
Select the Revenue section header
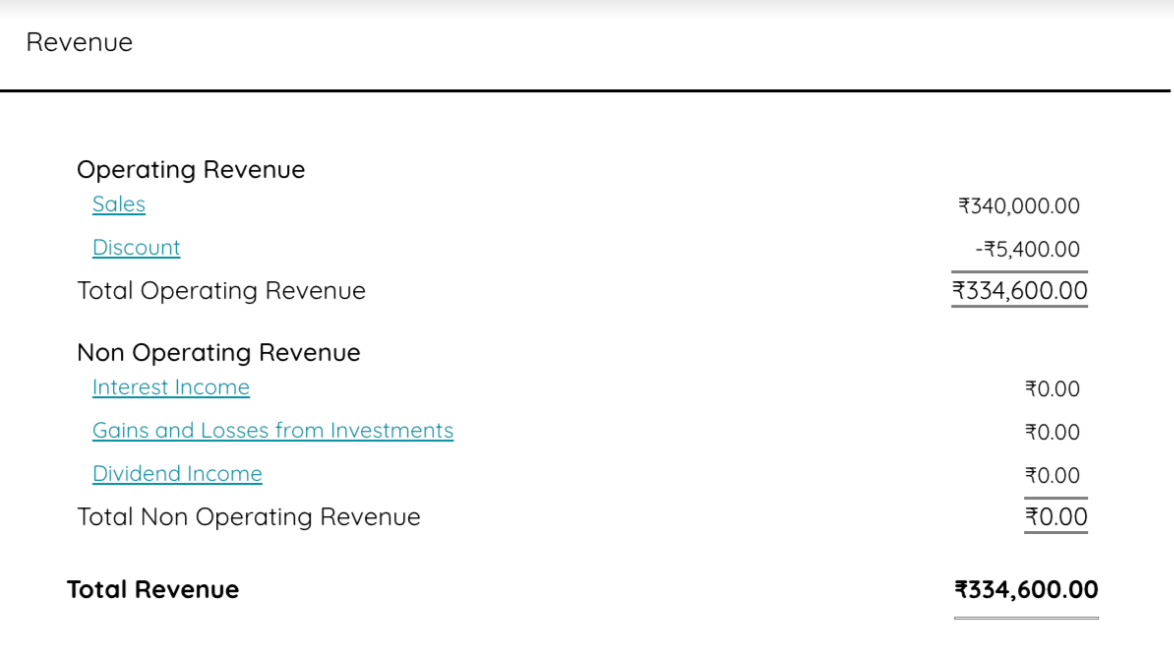coord(81,42)
